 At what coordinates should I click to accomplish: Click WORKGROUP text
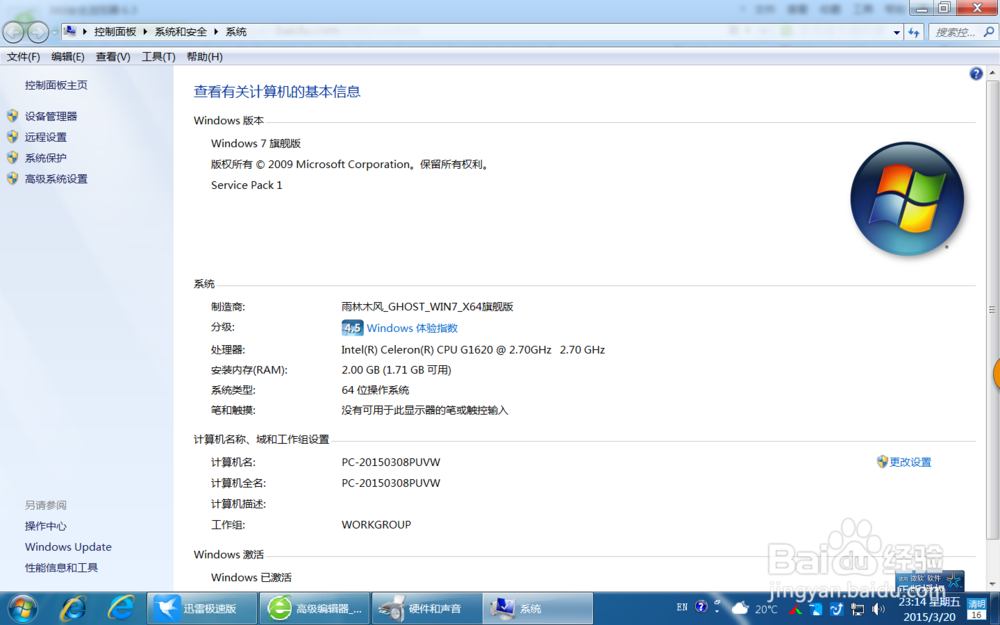(376, 525)
